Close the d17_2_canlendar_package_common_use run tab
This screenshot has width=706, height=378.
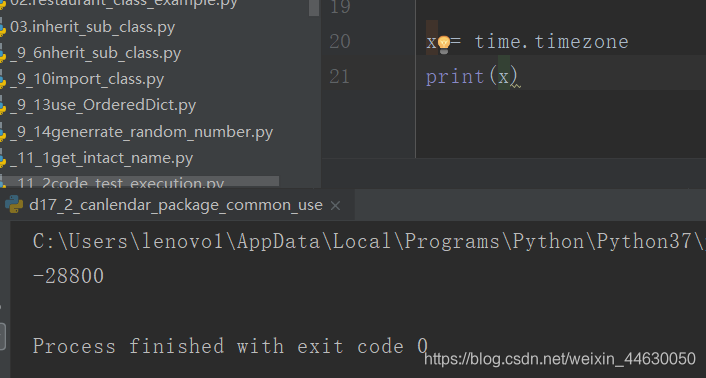click(335, 206)
